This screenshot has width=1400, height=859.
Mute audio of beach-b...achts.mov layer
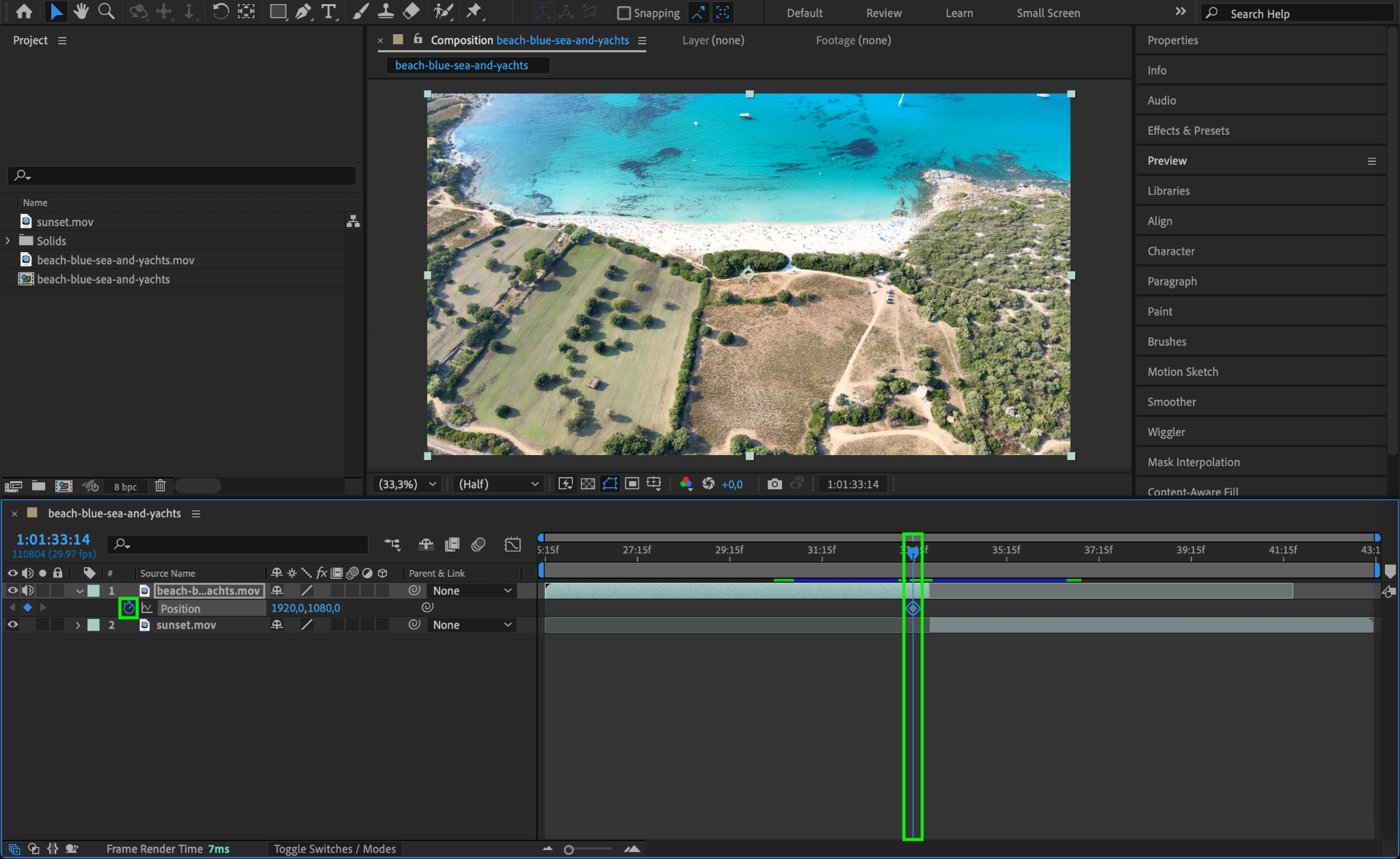(27, 590)
